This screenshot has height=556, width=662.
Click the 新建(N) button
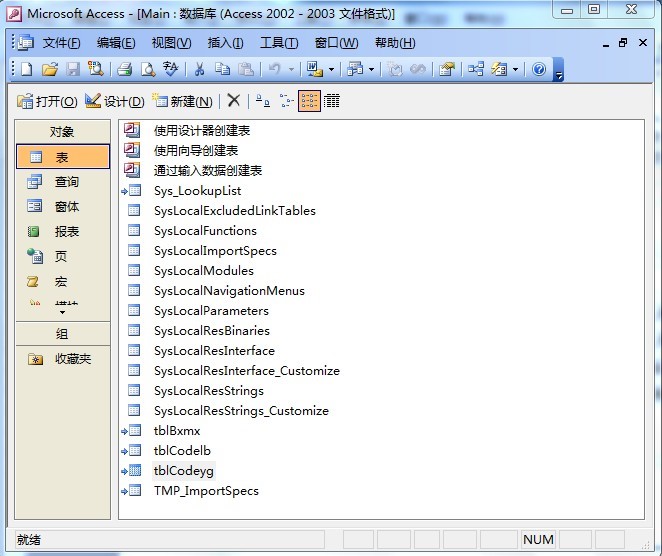(x=182, y=101)
